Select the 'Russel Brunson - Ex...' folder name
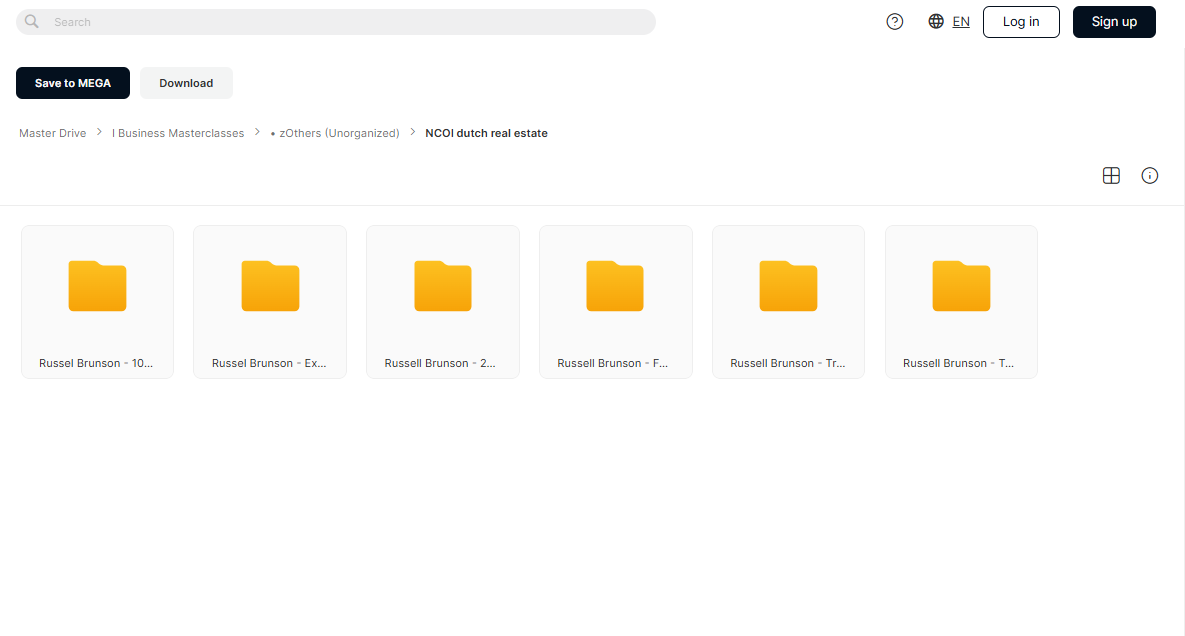 coord(269,363)
